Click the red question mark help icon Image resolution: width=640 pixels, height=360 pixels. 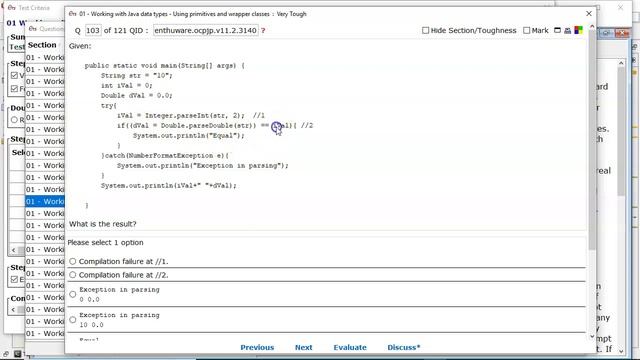coord(263,31)
